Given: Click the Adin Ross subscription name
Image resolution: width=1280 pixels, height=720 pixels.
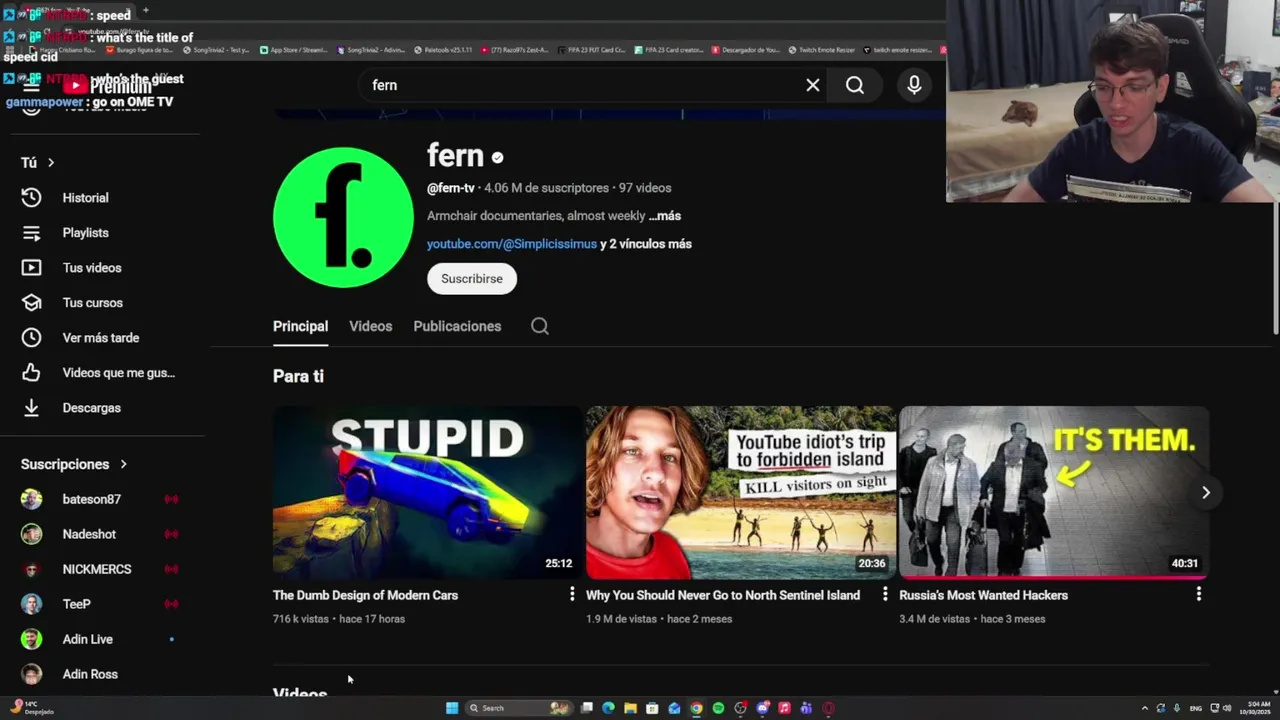Looking at the screenshot, I should [90, 674].
